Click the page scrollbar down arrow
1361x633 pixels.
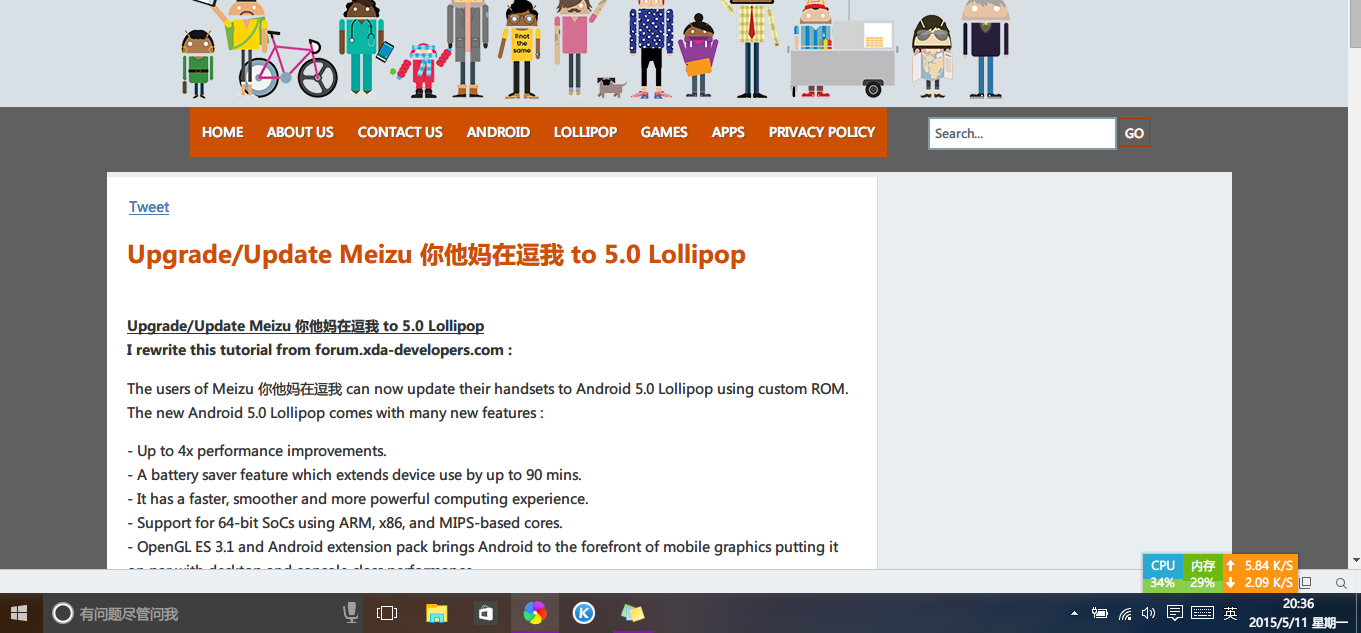coord(1354,560)
